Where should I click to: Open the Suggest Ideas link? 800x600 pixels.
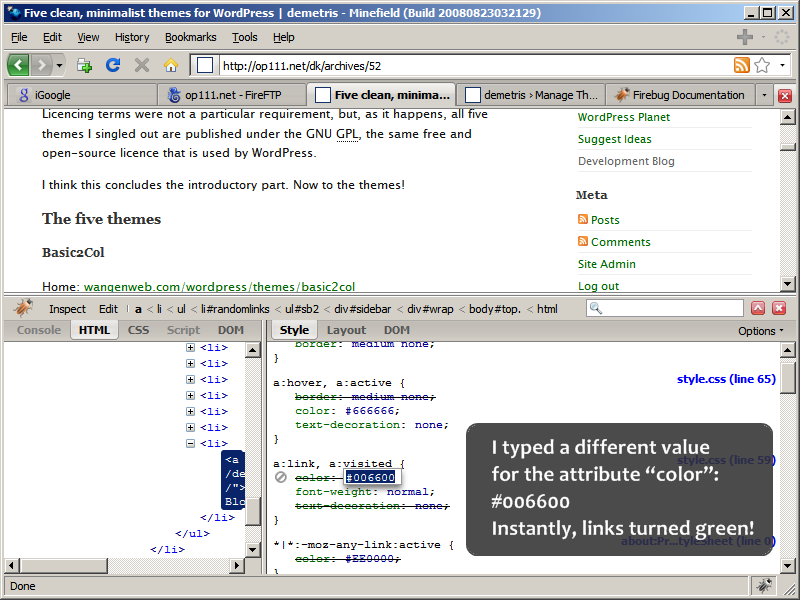pos(614,139)
